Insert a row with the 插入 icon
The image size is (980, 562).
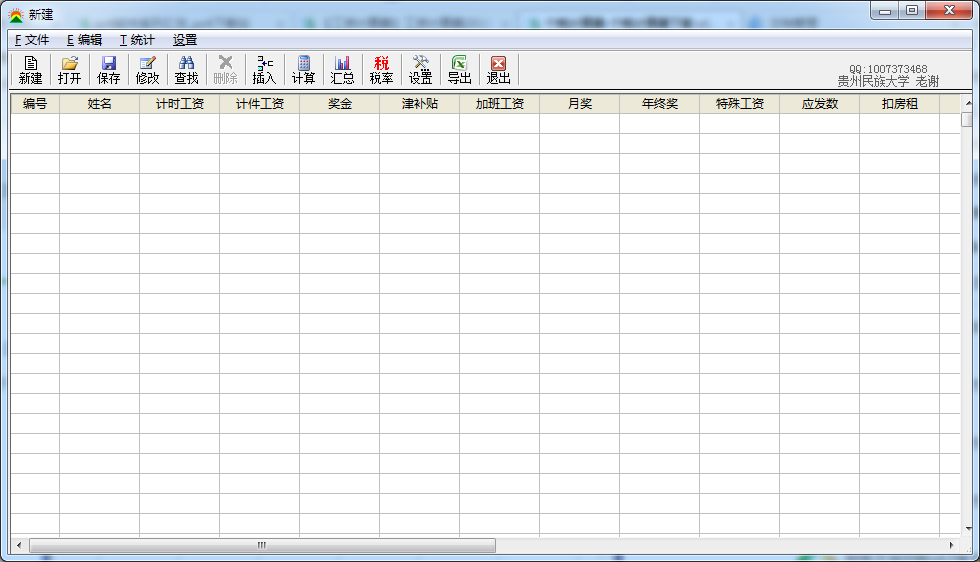[264, 70]
